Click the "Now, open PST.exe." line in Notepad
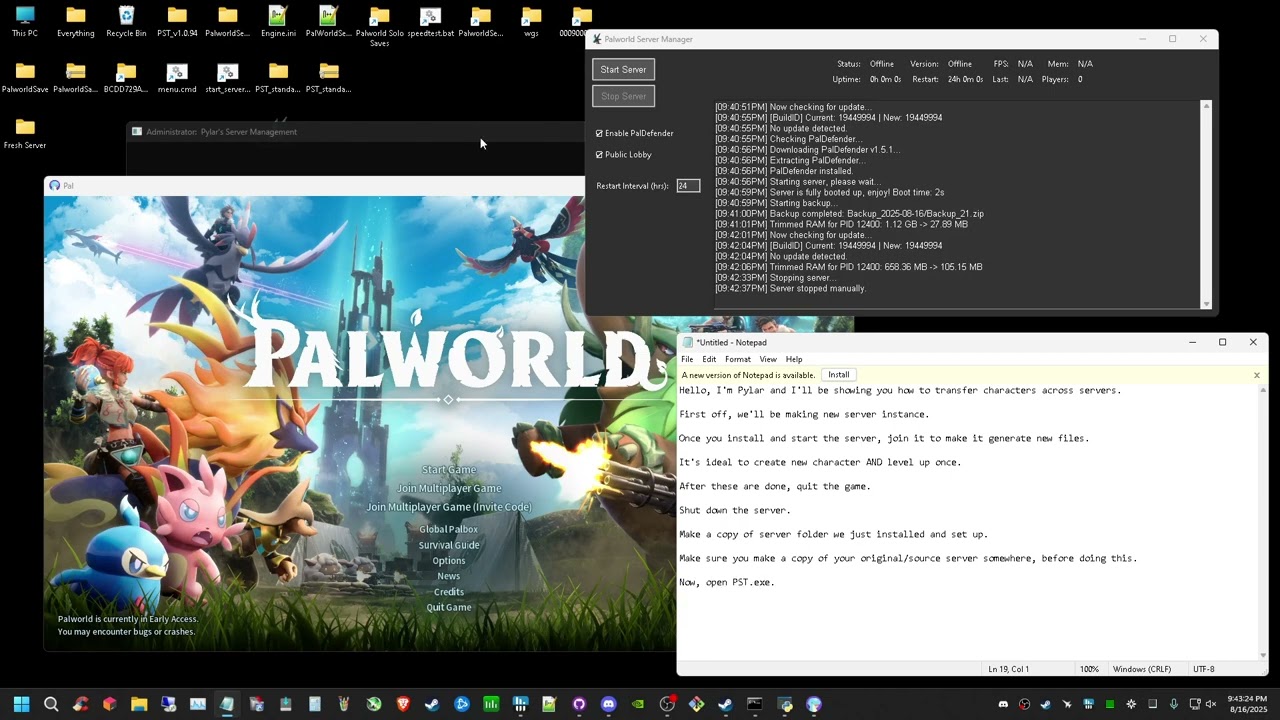This screenshot has width=1280, height=720. (x=727, y=582)
